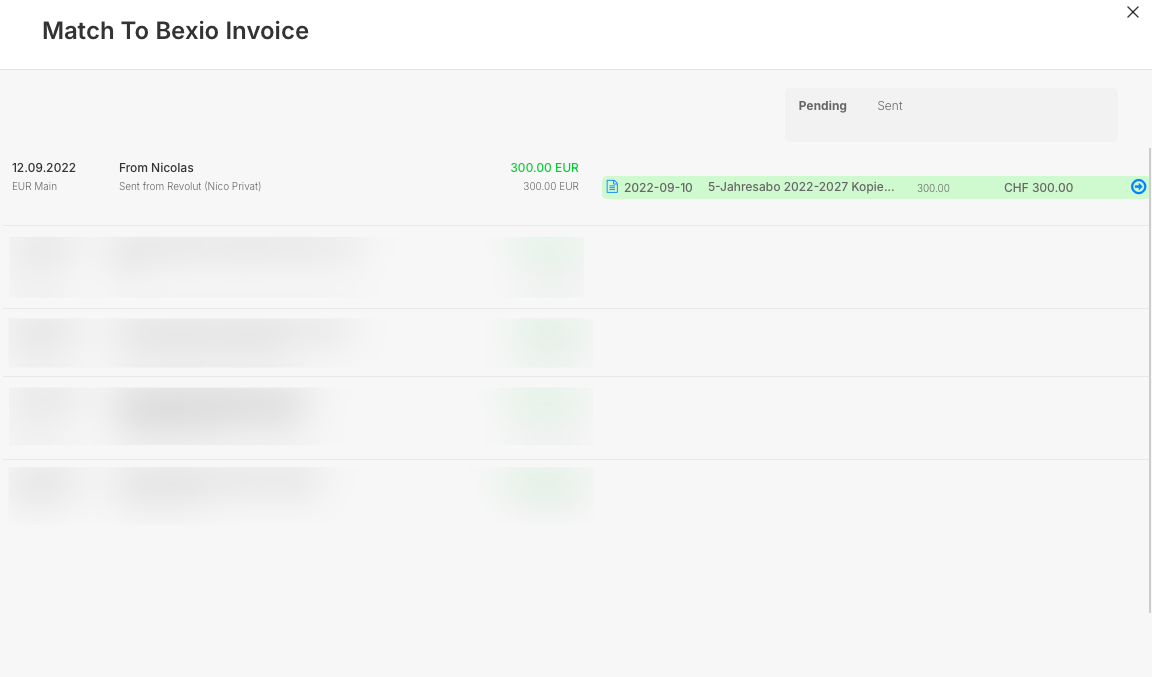1152x677 pixels.
Task: Click the CHF 300.00 invoice amount
Action: (1038, 188)
